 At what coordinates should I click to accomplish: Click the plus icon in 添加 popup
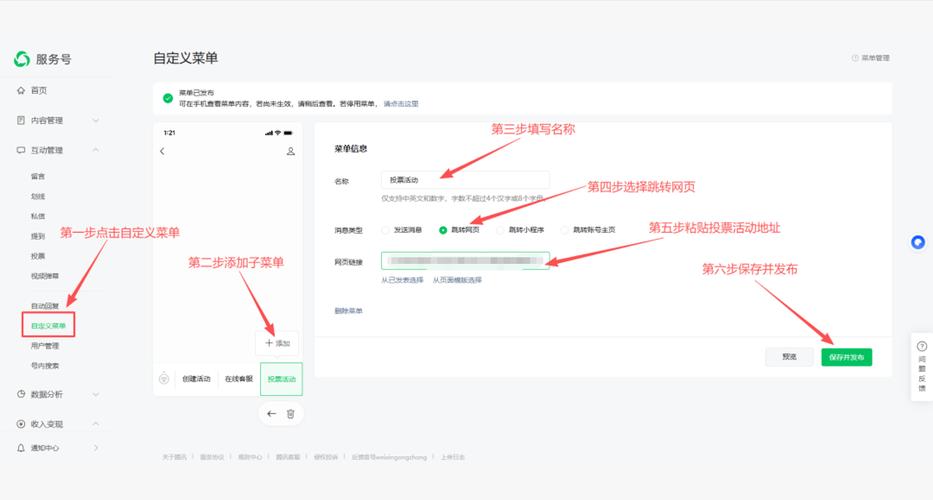coord(269,343)
